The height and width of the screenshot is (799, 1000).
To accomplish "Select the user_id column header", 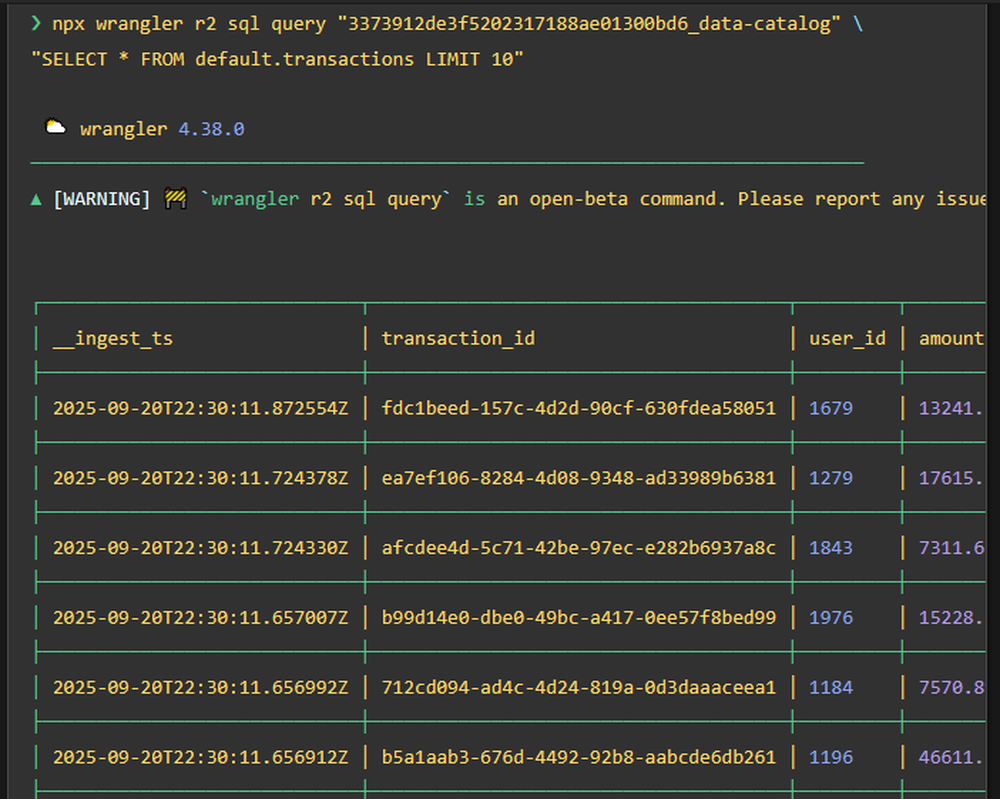I will coord(847,338).
